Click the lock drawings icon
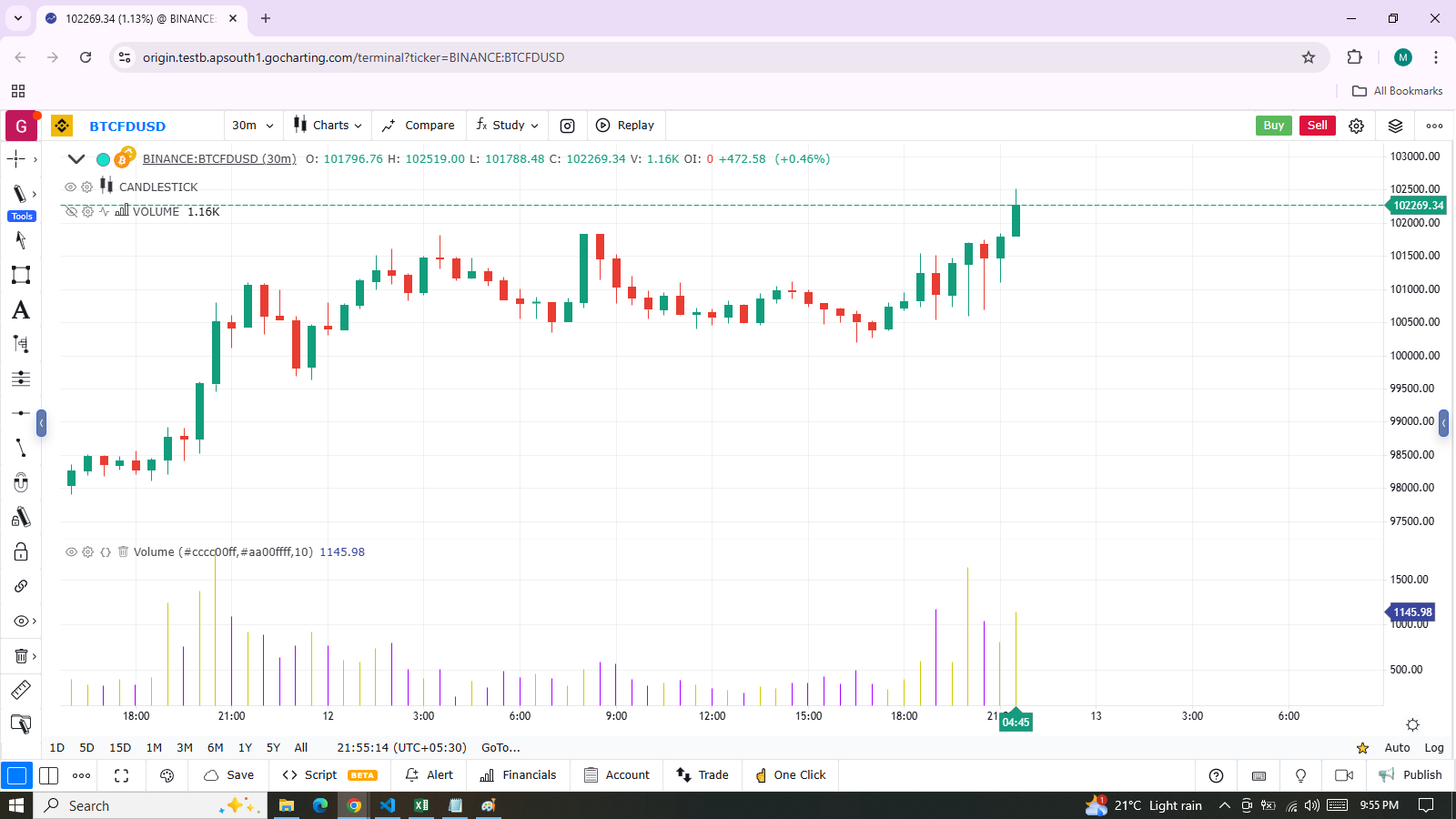This screenshot has width=1456, height=819. click(x=20, y=552)
